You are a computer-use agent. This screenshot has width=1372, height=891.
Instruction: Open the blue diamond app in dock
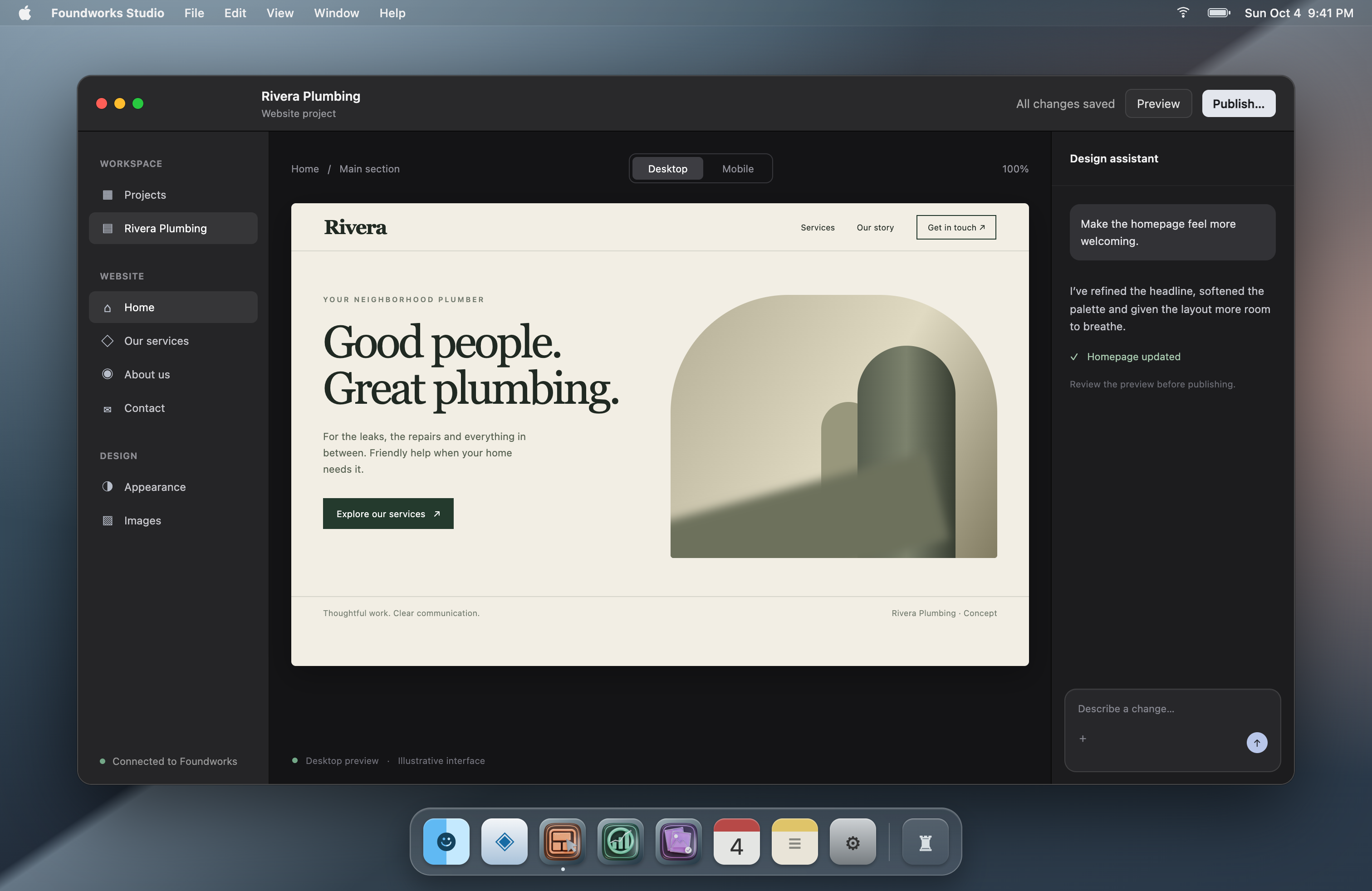[505, 842]
